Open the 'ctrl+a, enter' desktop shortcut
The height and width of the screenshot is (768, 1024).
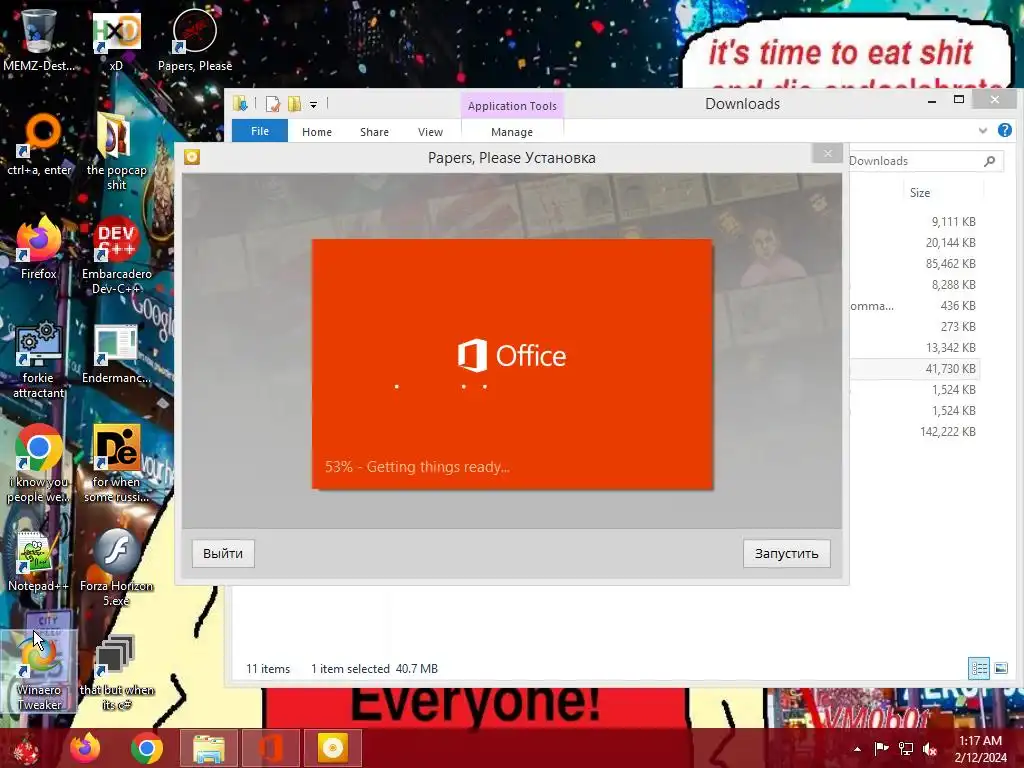tap(39, 144)
